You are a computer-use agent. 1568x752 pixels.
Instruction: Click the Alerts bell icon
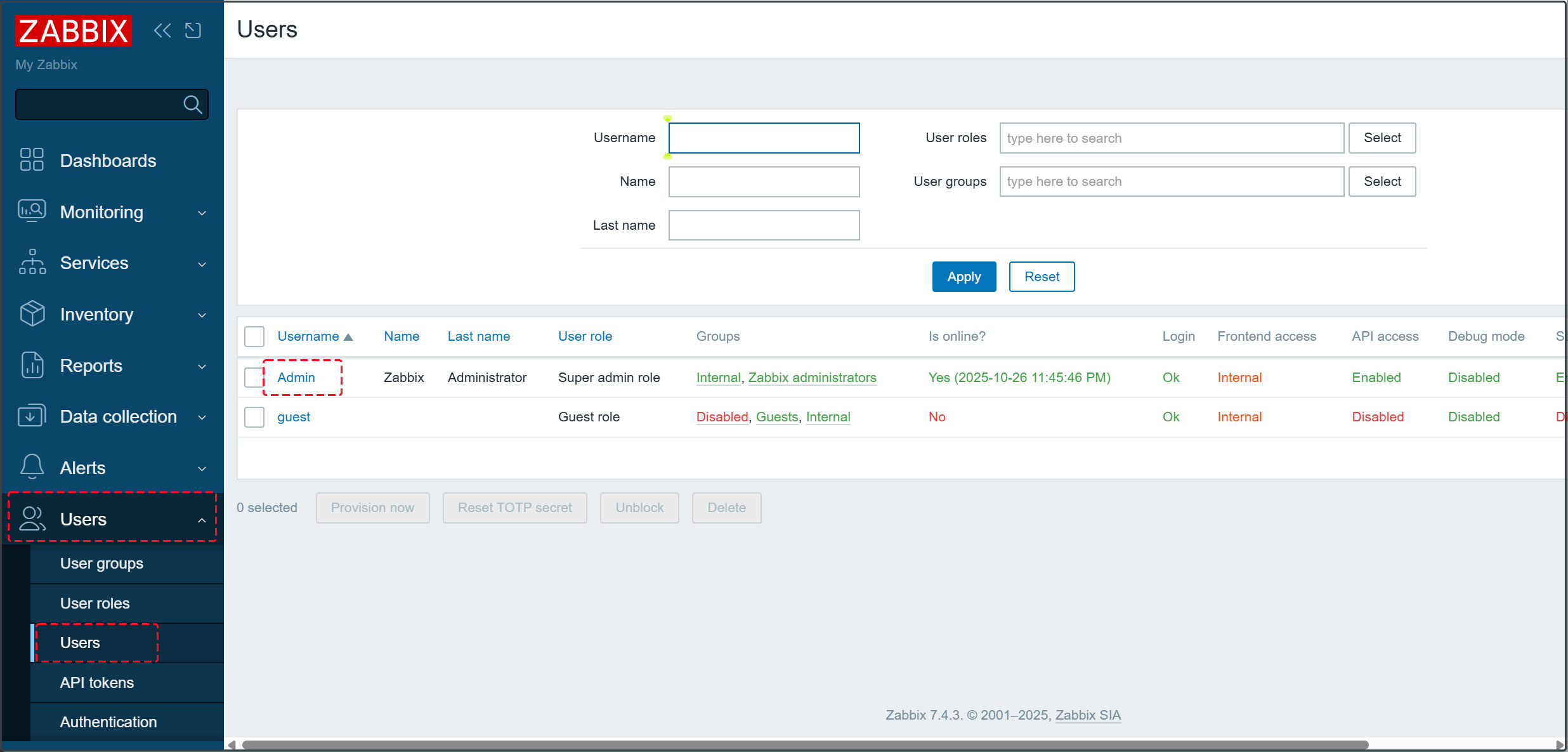click(32, 467)
